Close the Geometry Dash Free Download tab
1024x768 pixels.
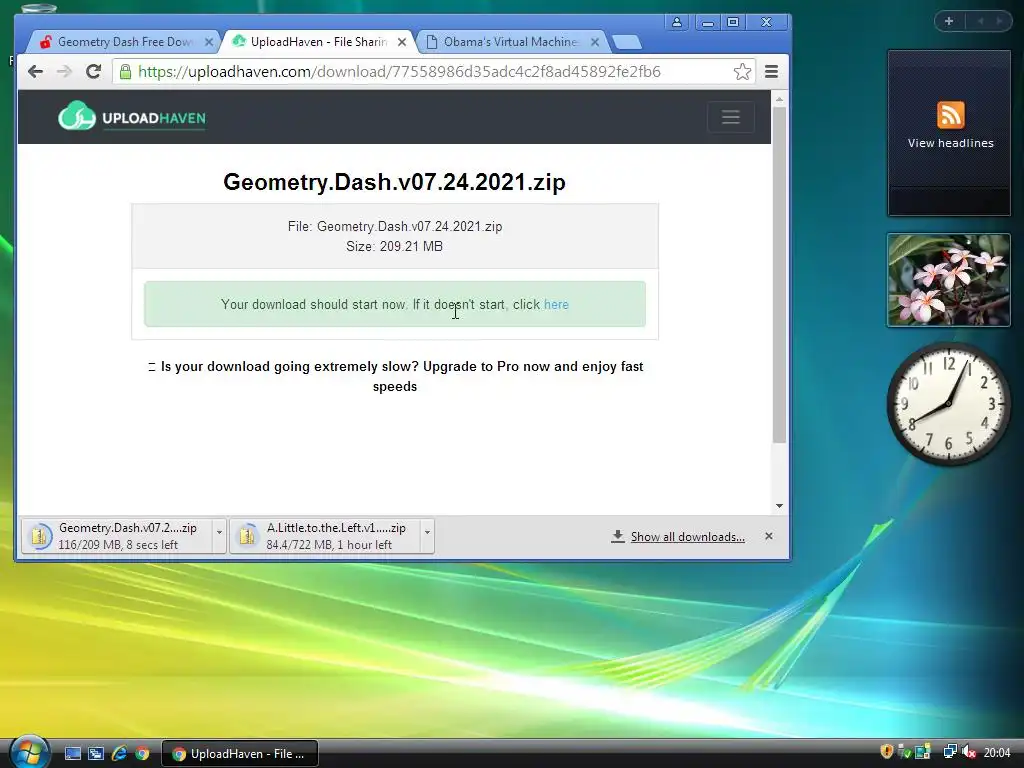208,42
